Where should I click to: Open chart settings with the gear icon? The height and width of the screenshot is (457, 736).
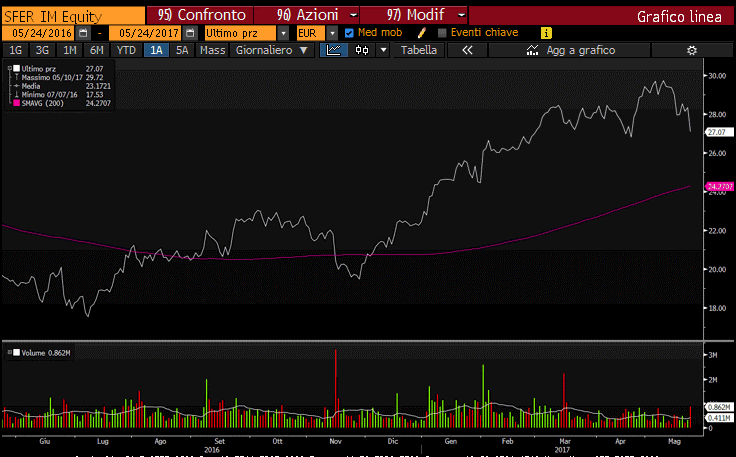tap(692, 50)
